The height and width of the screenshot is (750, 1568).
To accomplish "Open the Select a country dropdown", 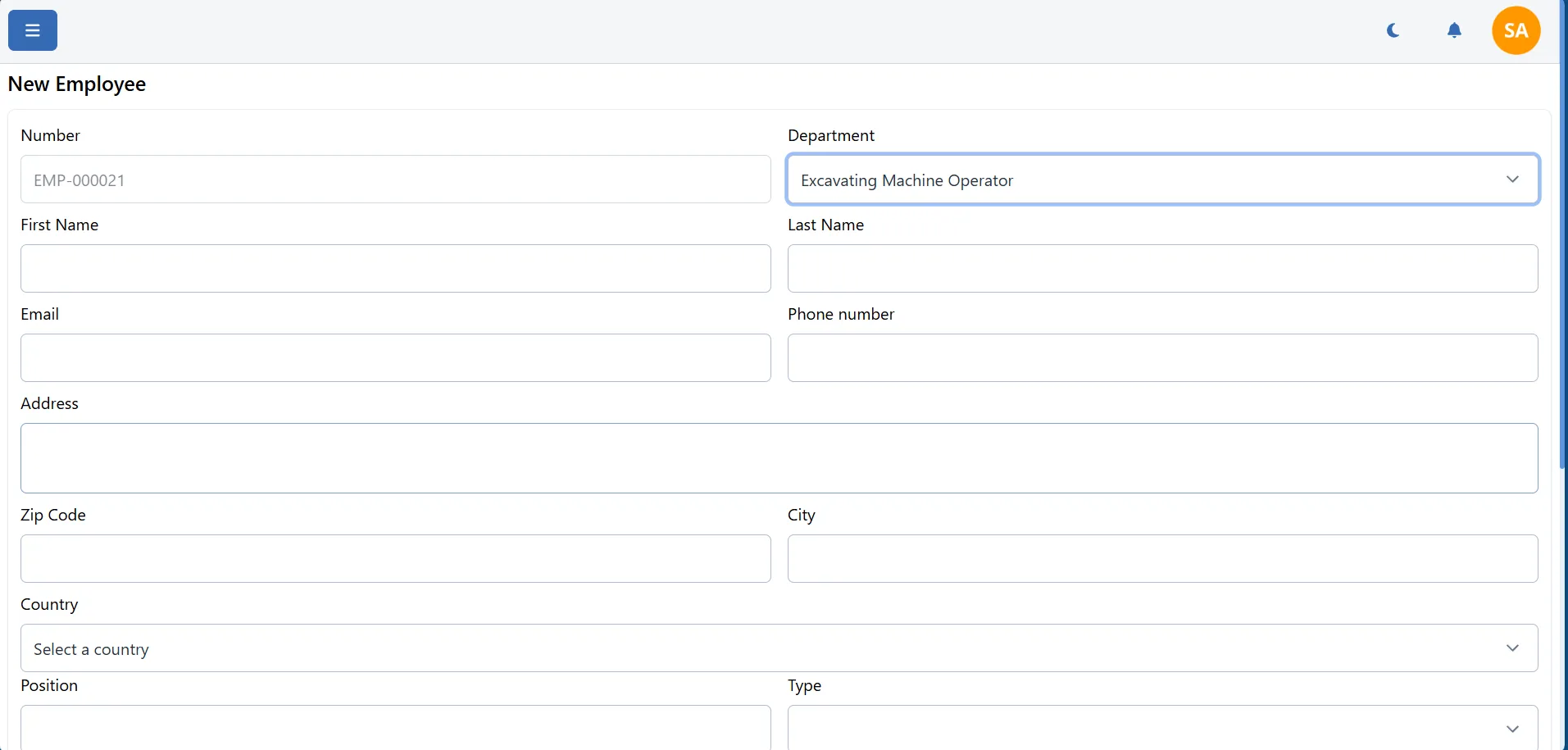I will [779, 648].
